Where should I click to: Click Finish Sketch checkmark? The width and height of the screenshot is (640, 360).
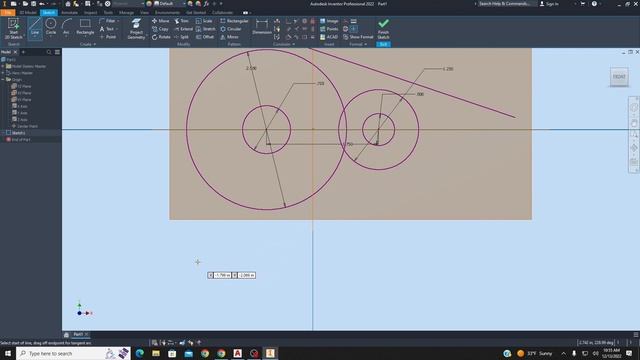click(x=383, y=29)
